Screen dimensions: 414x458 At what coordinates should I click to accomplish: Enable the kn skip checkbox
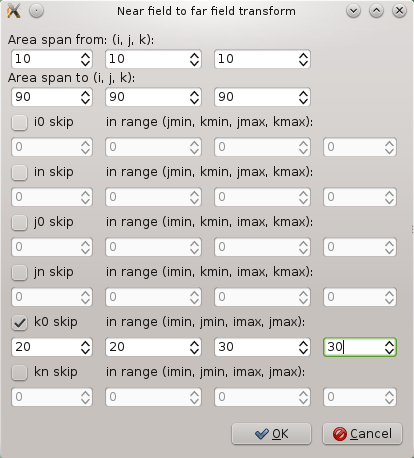point(19,372)
